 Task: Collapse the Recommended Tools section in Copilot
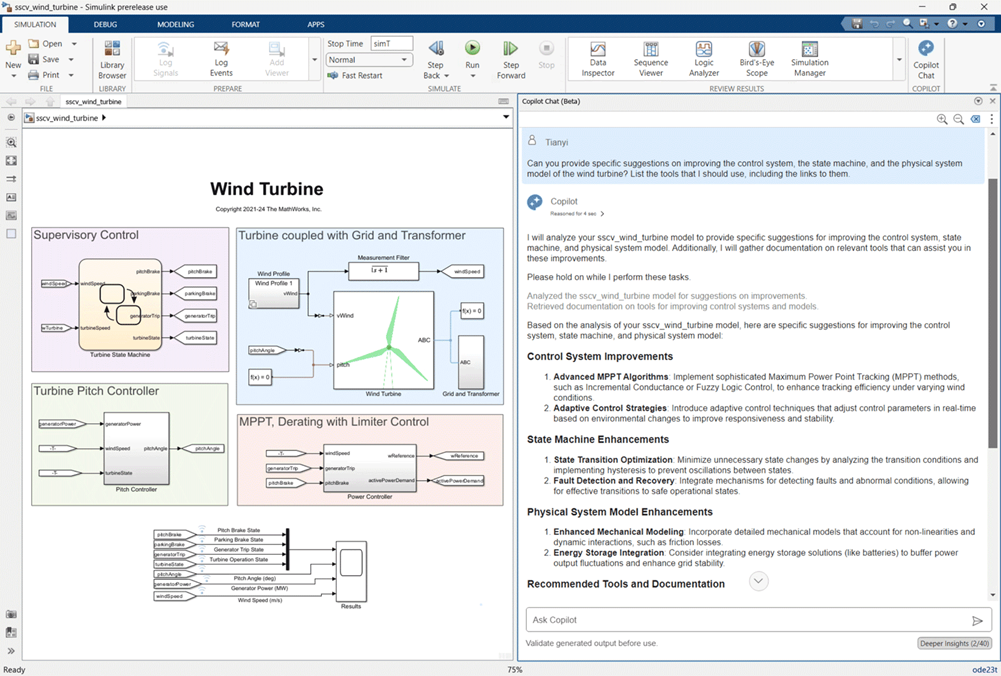click(x=758, y=581)
